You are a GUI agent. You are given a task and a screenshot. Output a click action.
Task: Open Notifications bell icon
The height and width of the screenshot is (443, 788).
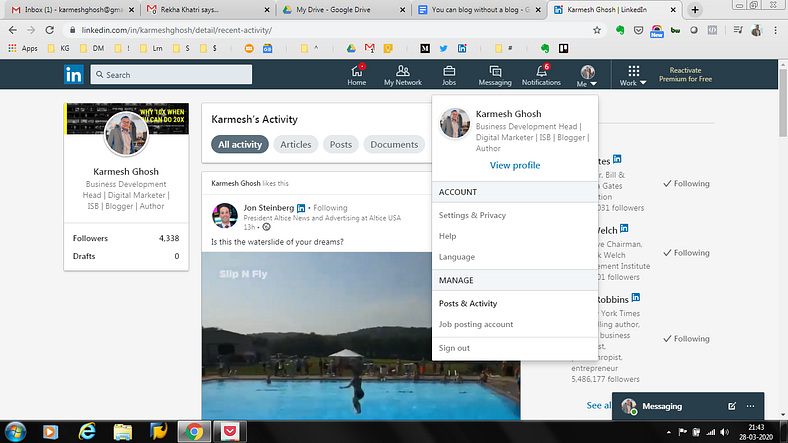coord(541,75)
